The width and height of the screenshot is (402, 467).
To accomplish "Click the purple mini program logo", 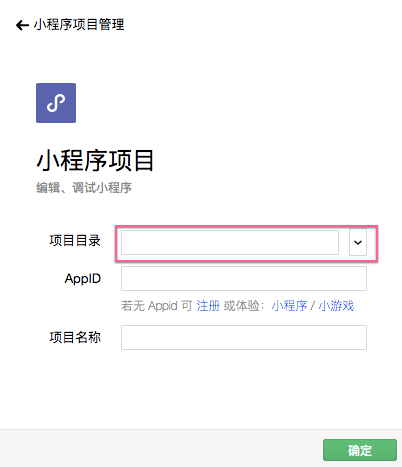I will click(56, 103).
